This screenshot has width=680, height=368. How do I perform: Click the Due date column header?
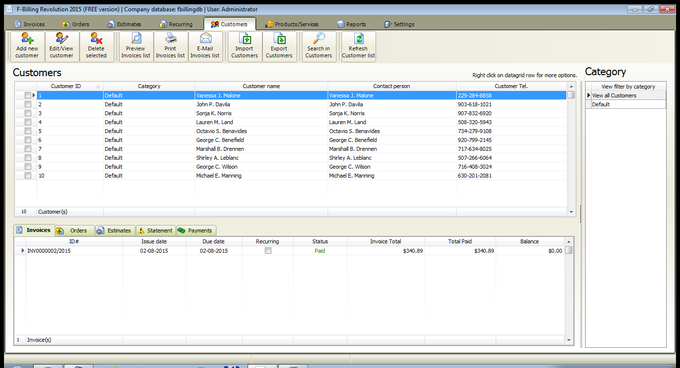pos(214,241)
